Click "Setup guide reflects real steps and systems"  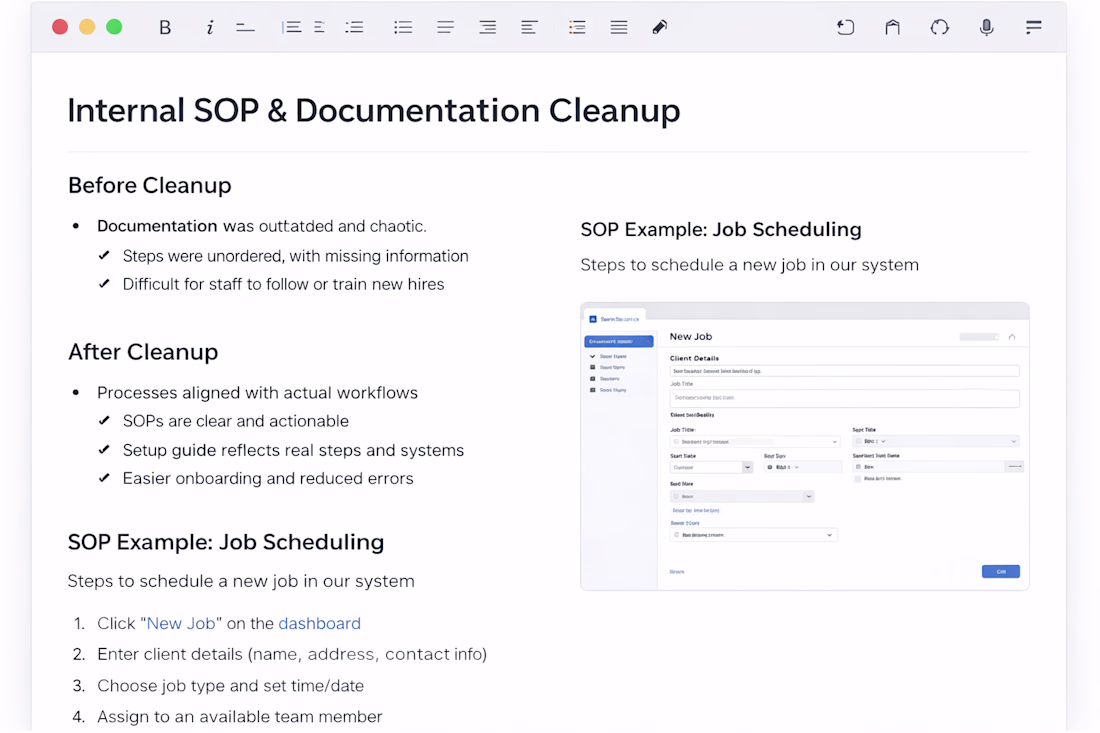click(293, 450)
